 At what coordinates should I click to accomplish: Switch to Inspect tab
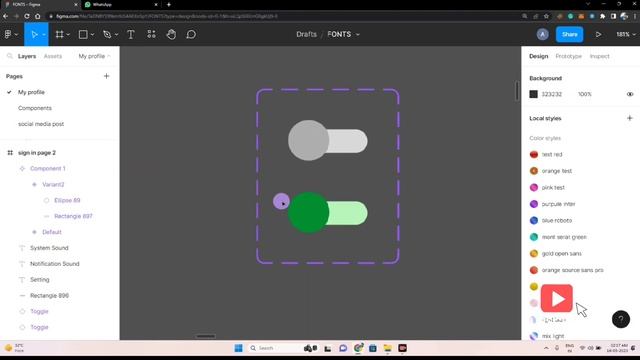(599, 56)
